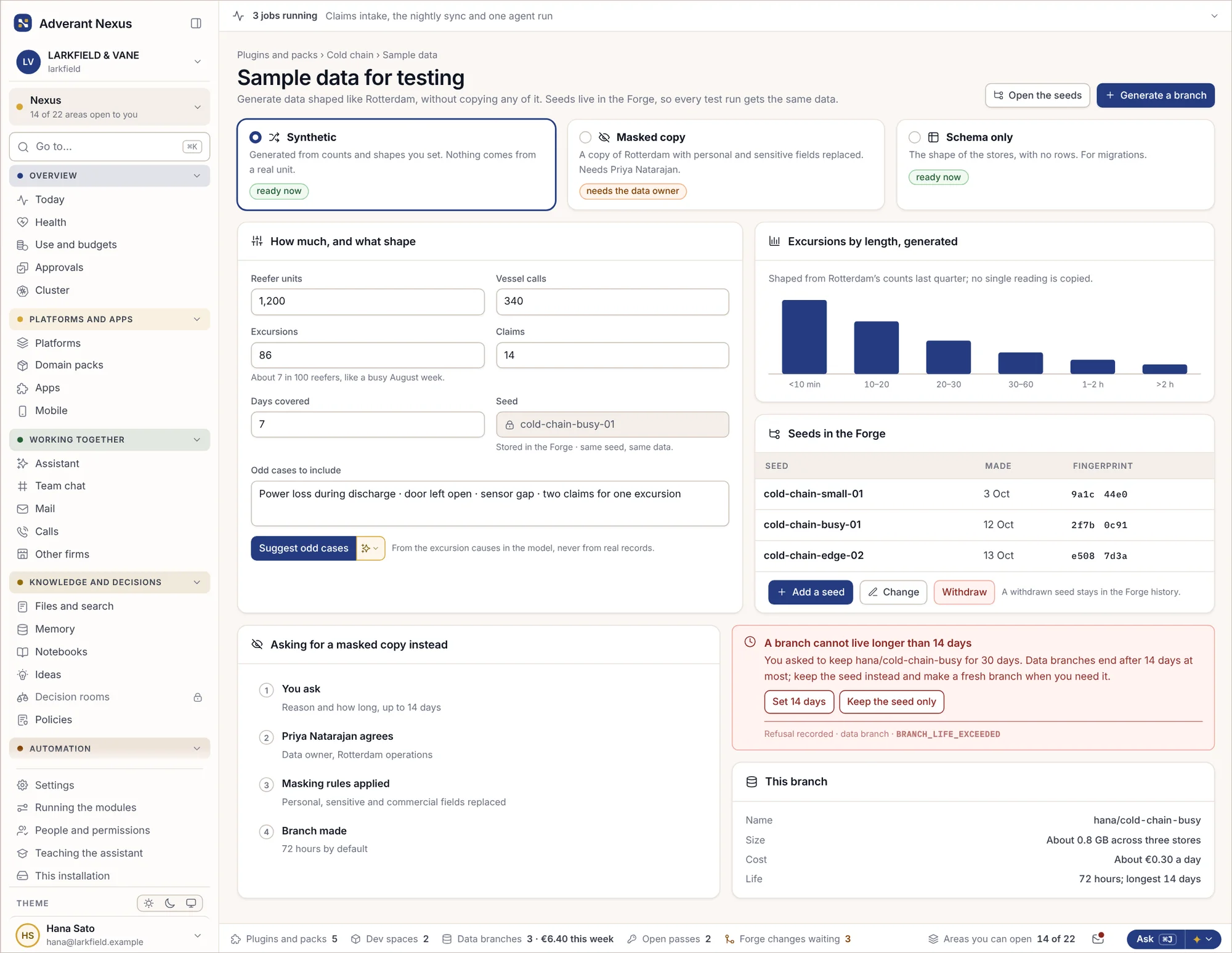Focus the Go to search field
This screenshot has width=1232, height=953.
(x=110, y=147)
